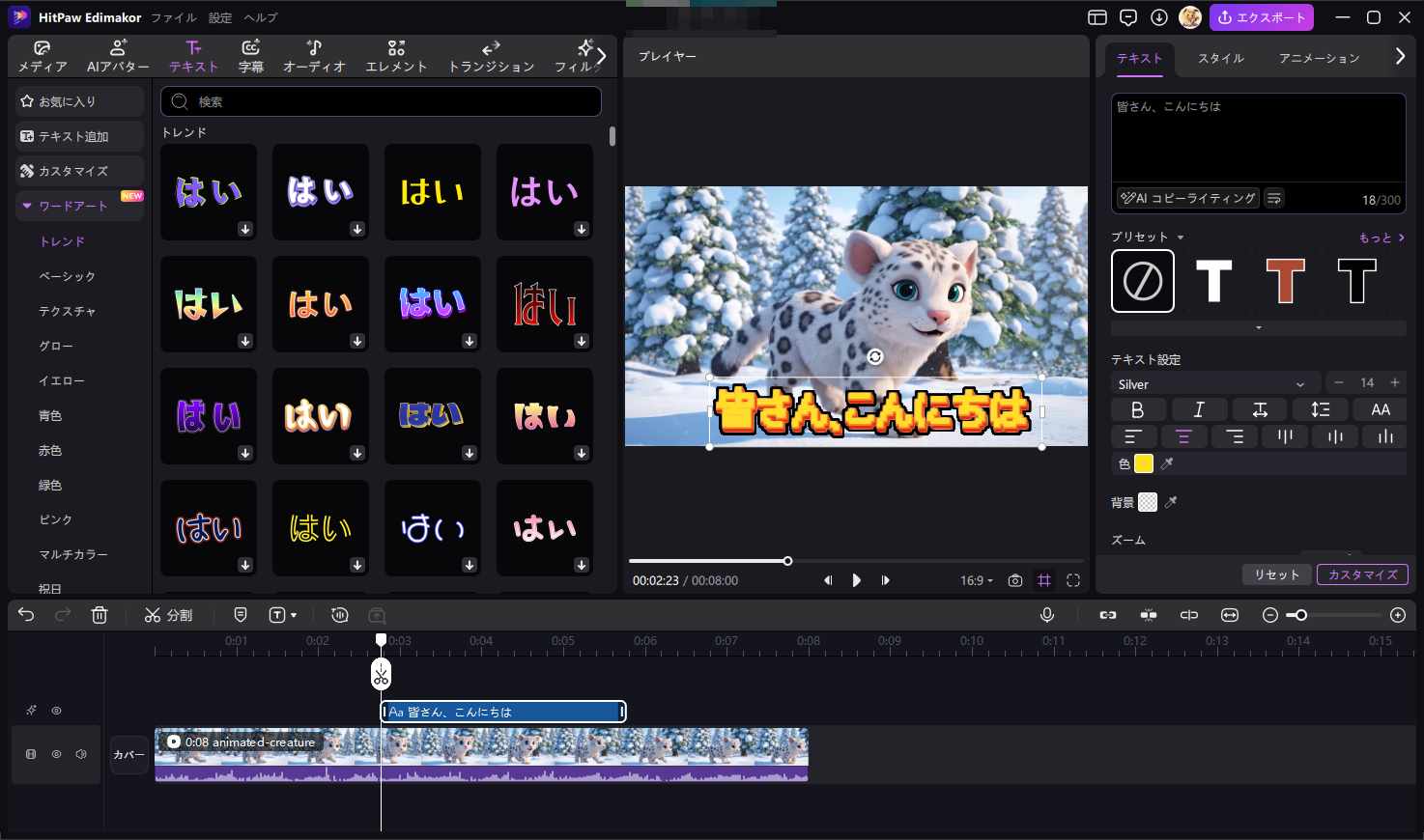
Task: Select the no-style preset
Action: [x=1143, y=281]
